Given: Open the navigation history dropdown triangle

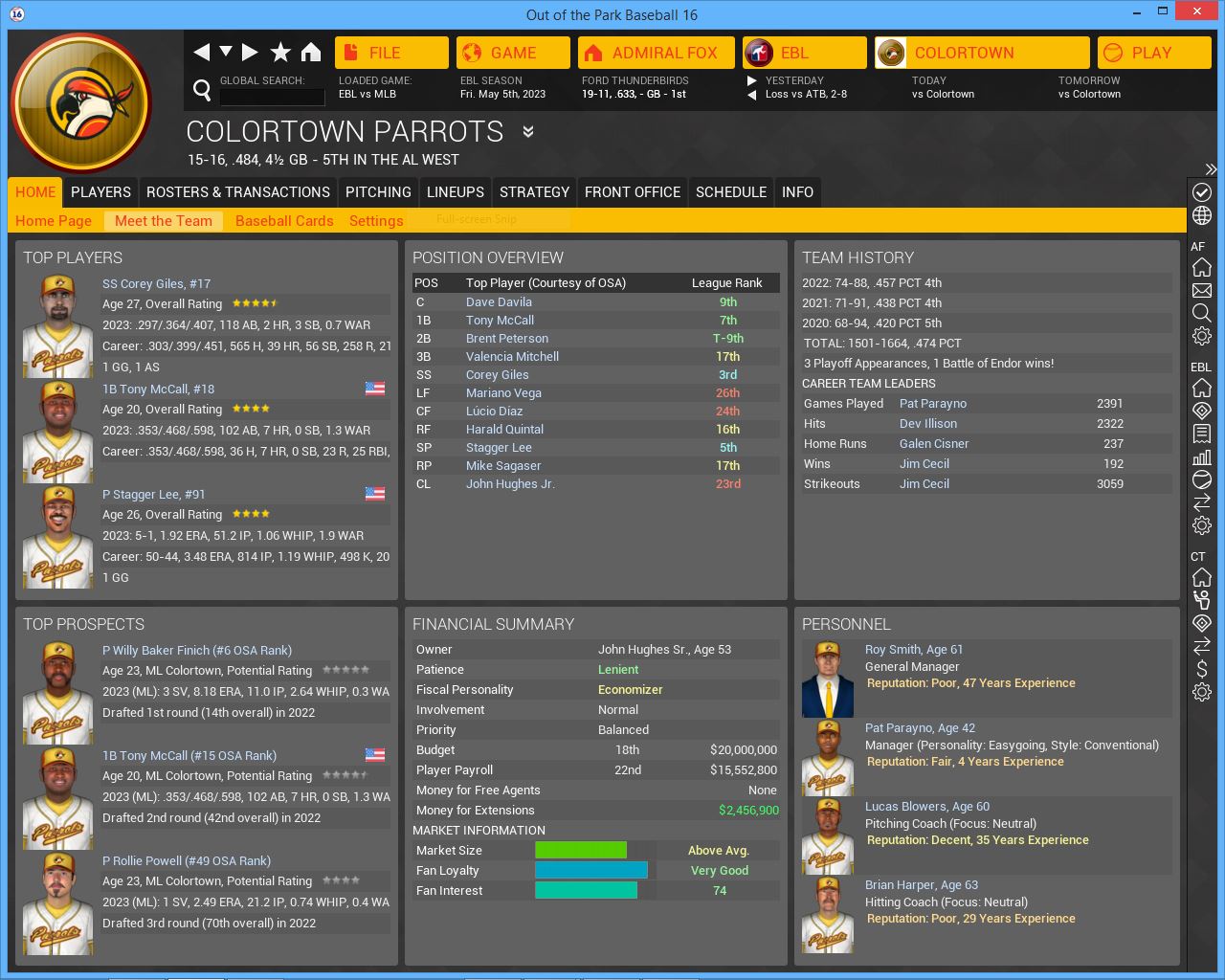Looking at the screenshot, I should point(226,52).
